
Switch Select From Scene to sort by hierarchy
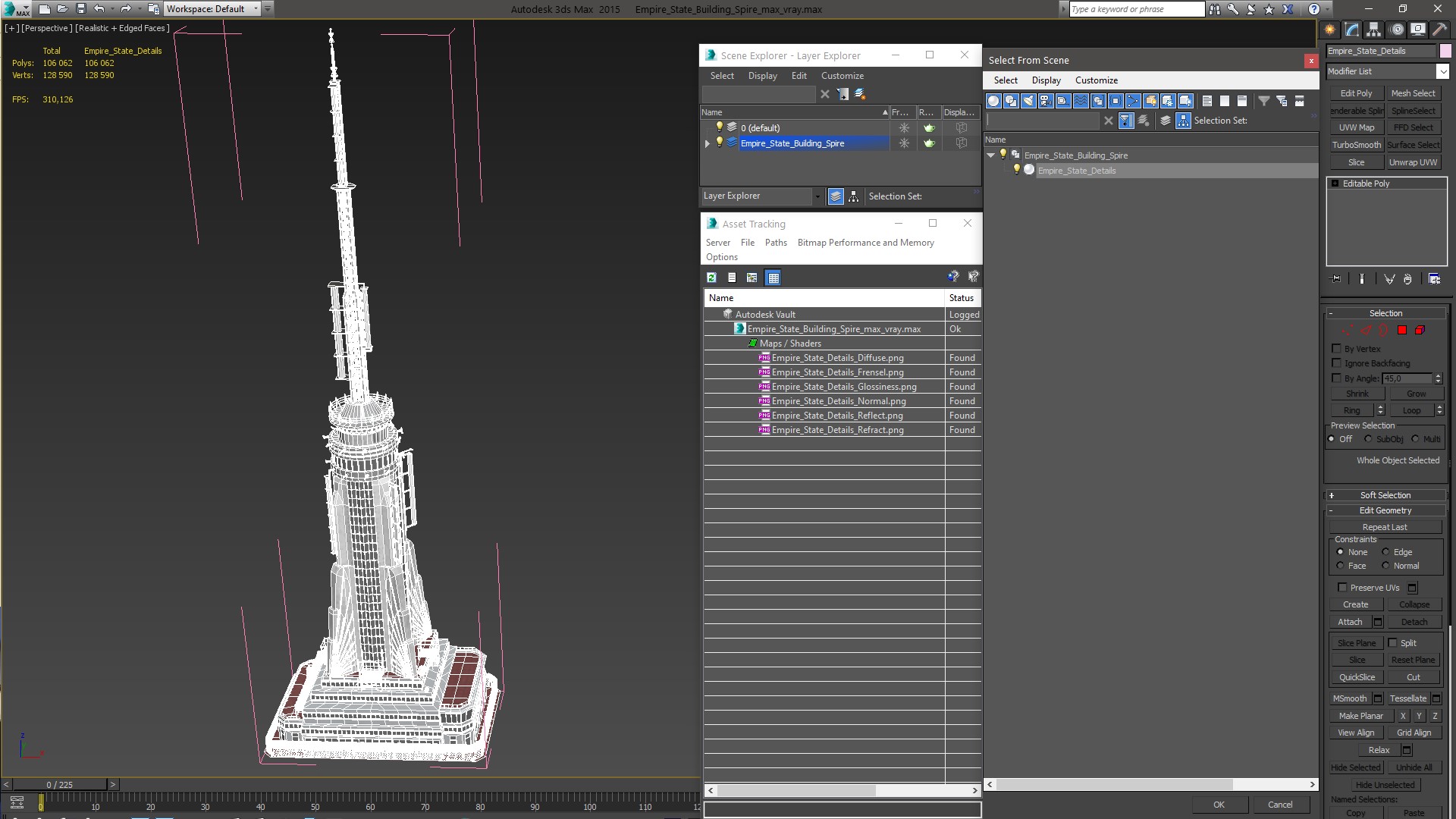[x=1184, y=121]
